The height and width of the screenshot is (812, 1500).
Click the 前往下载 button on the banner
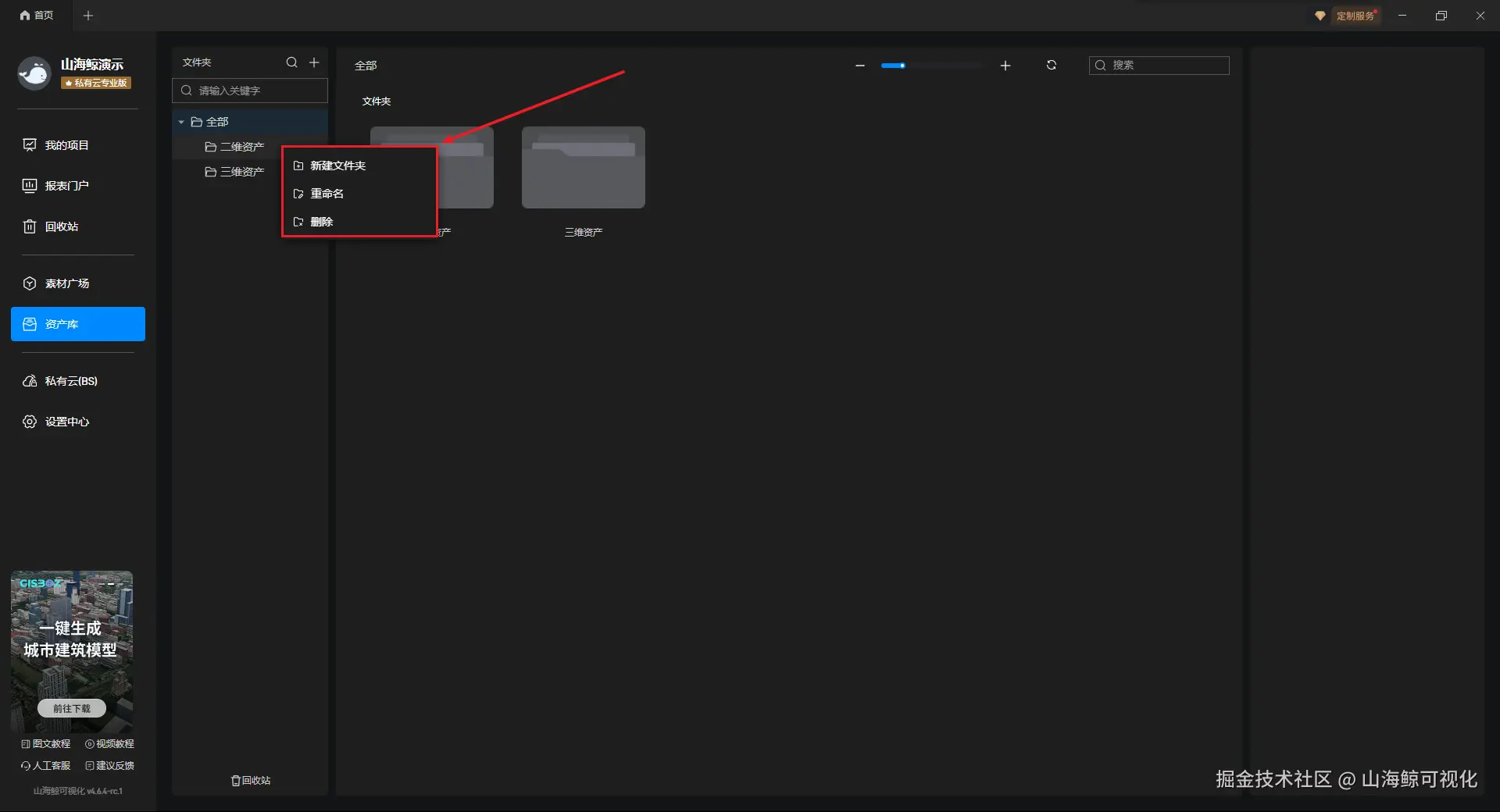72,708
